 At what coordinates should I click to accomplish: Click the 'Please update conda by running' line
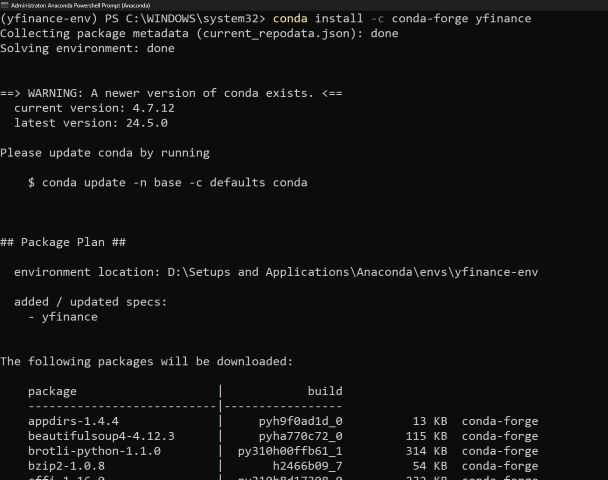[x=104, y=153]
